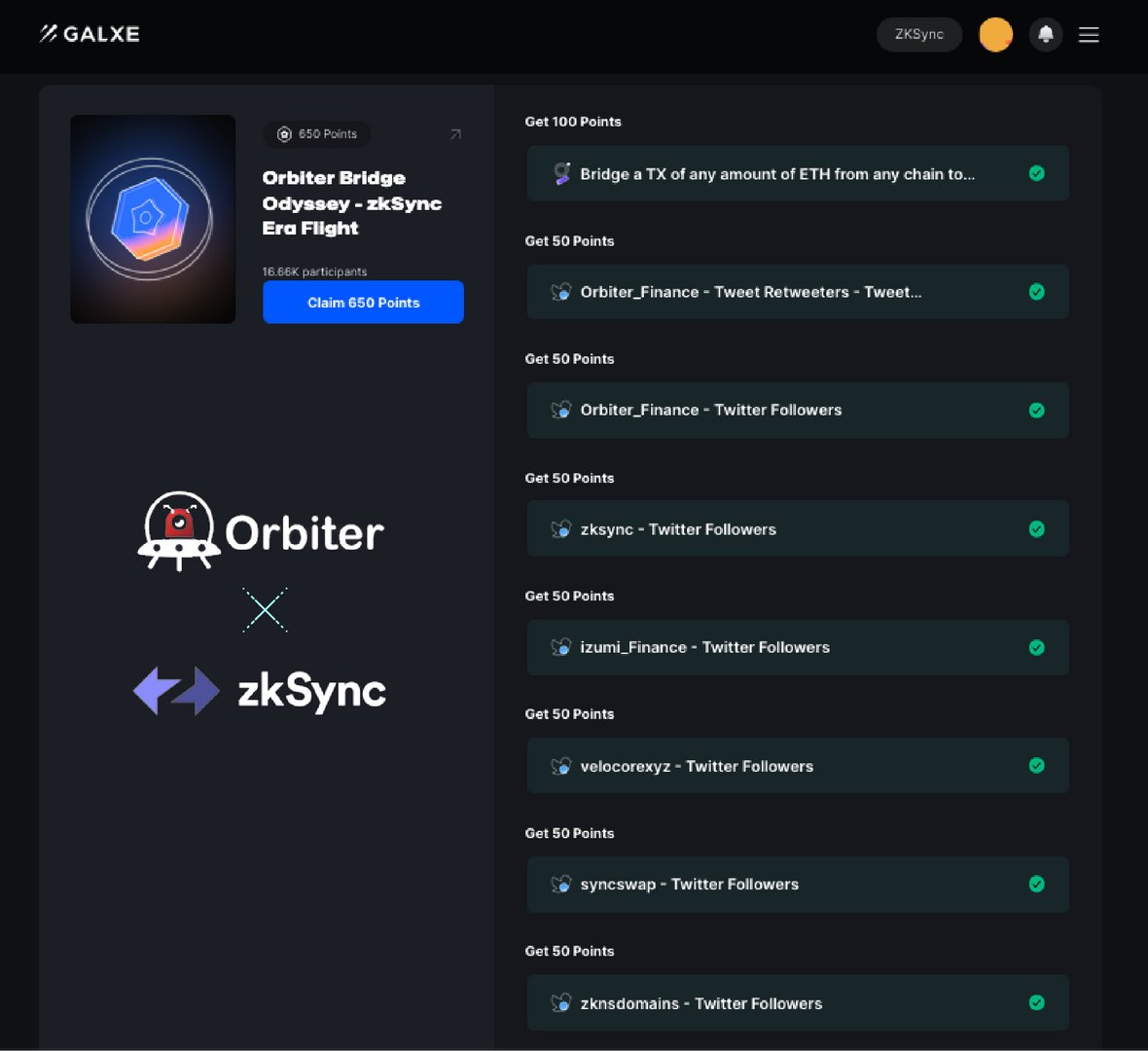This screenshot has height=1051, width=1148.
Task: Click the green check on the Orbiter_Finance Followers row
Action: [1037, 410]
